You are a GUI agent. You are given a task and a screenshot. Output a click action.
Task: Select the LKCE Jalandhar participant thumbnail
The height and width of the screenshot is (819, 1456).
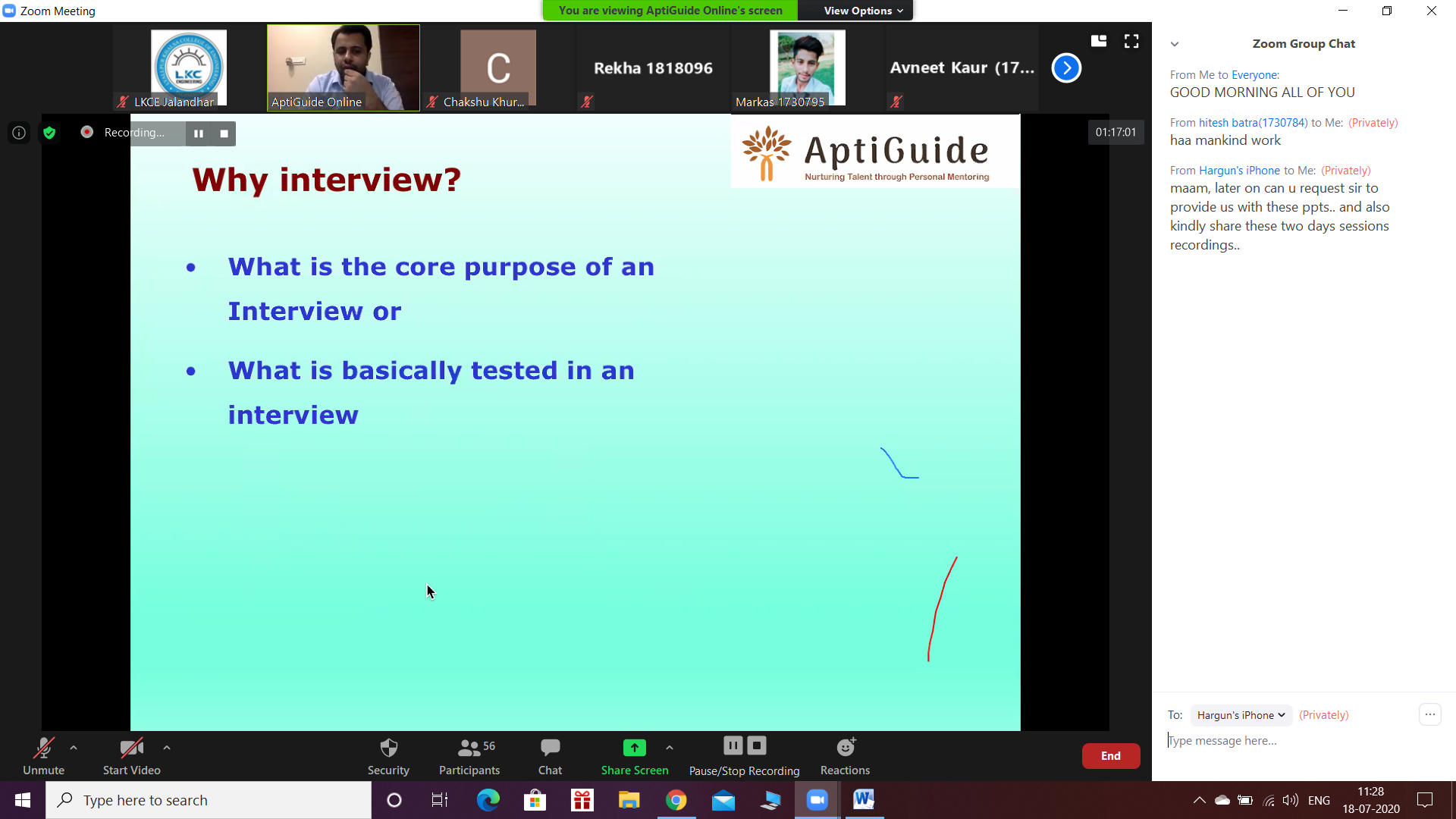point(189,68)
